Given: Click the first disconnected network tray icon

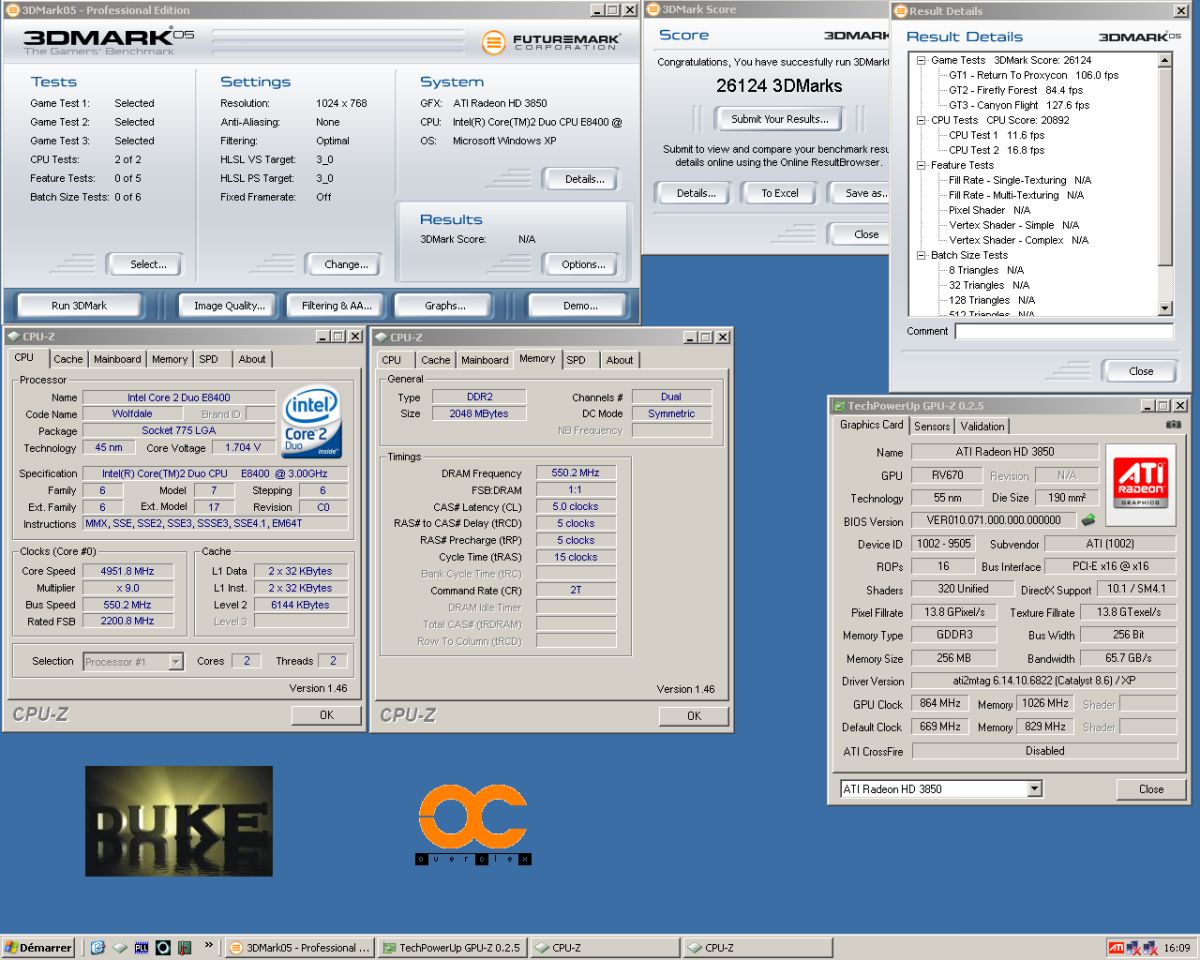Looking at the screenshot, I should coord(1134,948).
